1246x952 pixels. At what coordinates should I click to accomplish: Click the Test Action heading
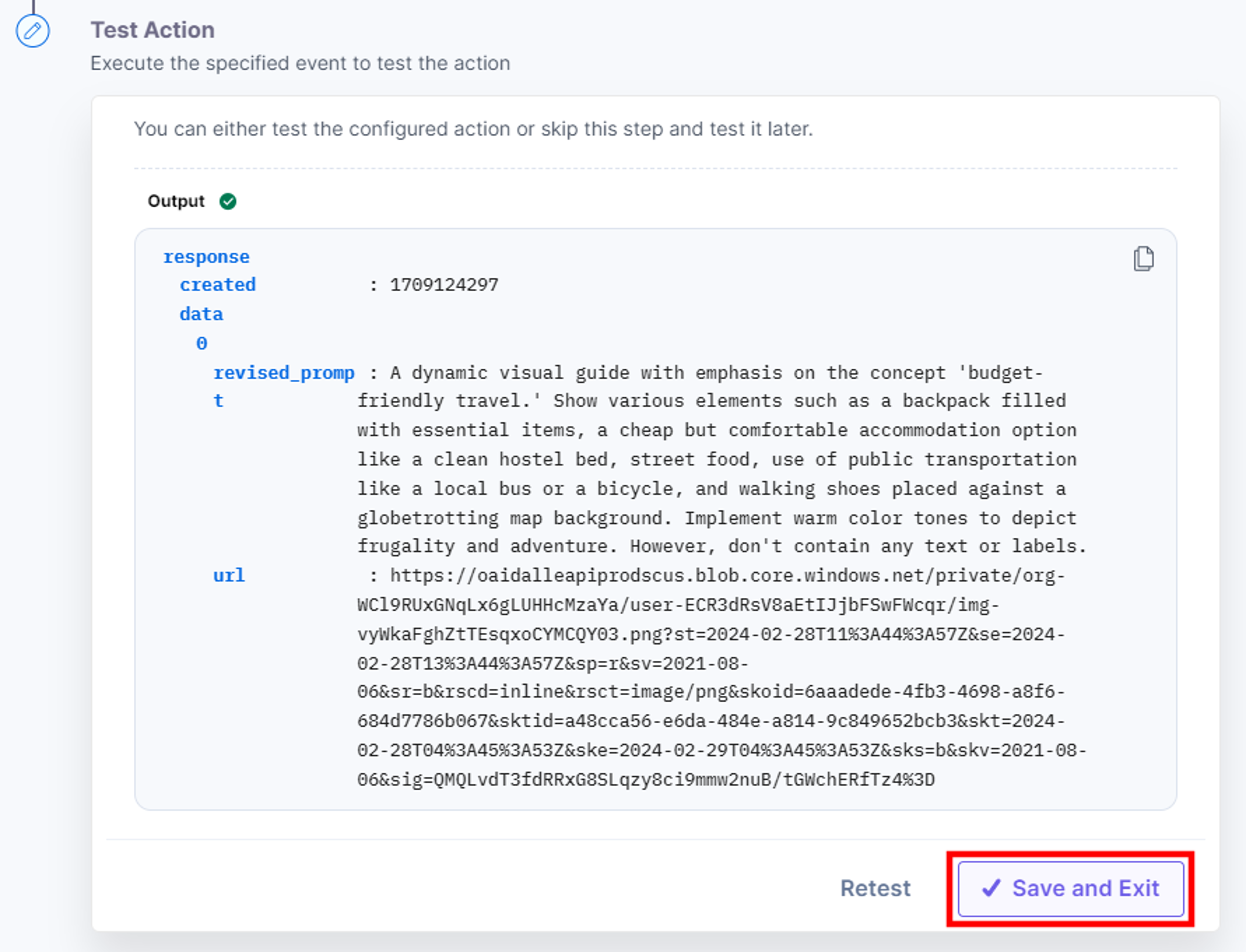click(153, 30)
